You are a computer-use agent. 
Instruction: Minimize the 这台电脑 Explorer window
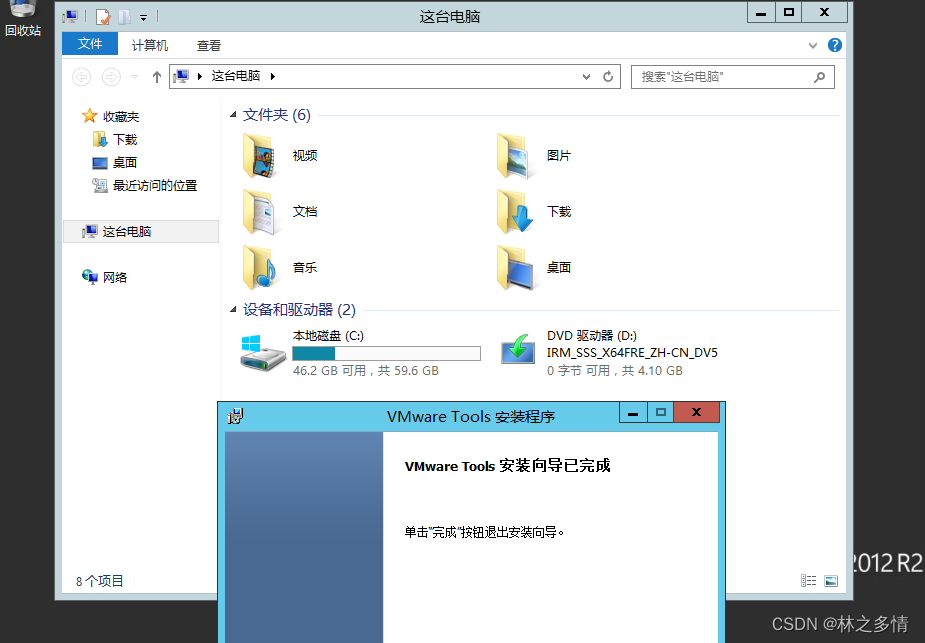point(761,12)
